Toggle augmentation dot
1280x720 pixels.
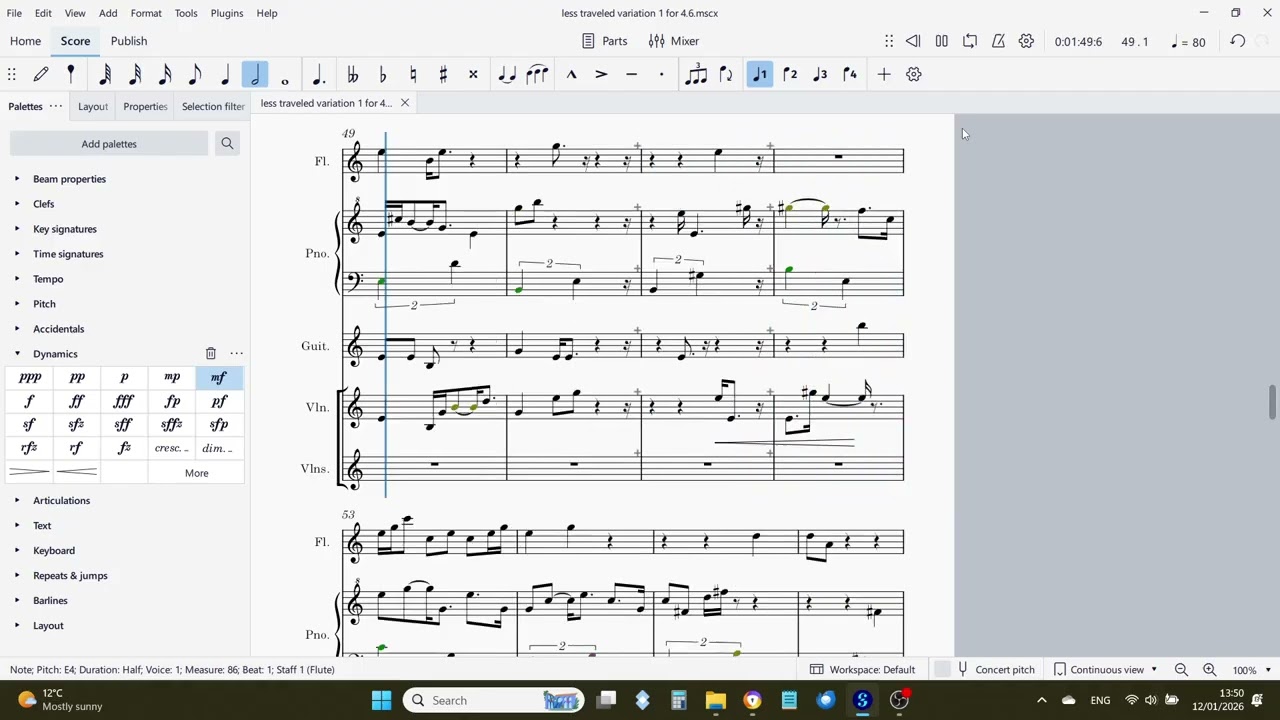[x=319, y=74]
